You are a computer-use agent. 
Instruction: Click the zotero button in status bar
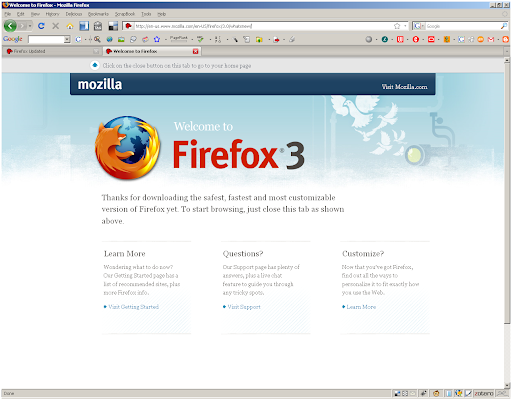click(484, 394)
